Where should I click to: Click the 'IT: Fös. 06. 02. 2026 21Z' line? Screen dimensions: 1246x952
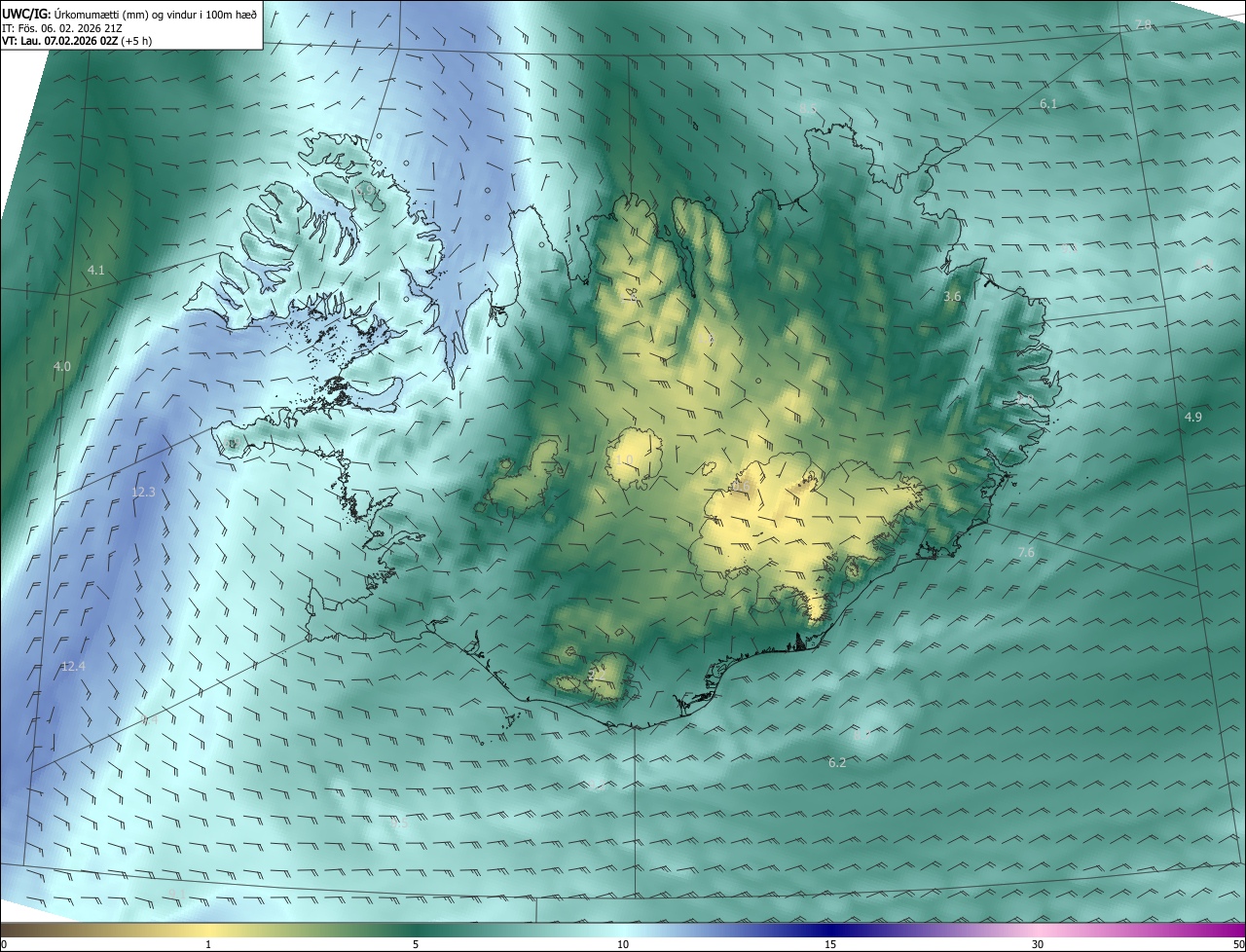click(62, 27)
